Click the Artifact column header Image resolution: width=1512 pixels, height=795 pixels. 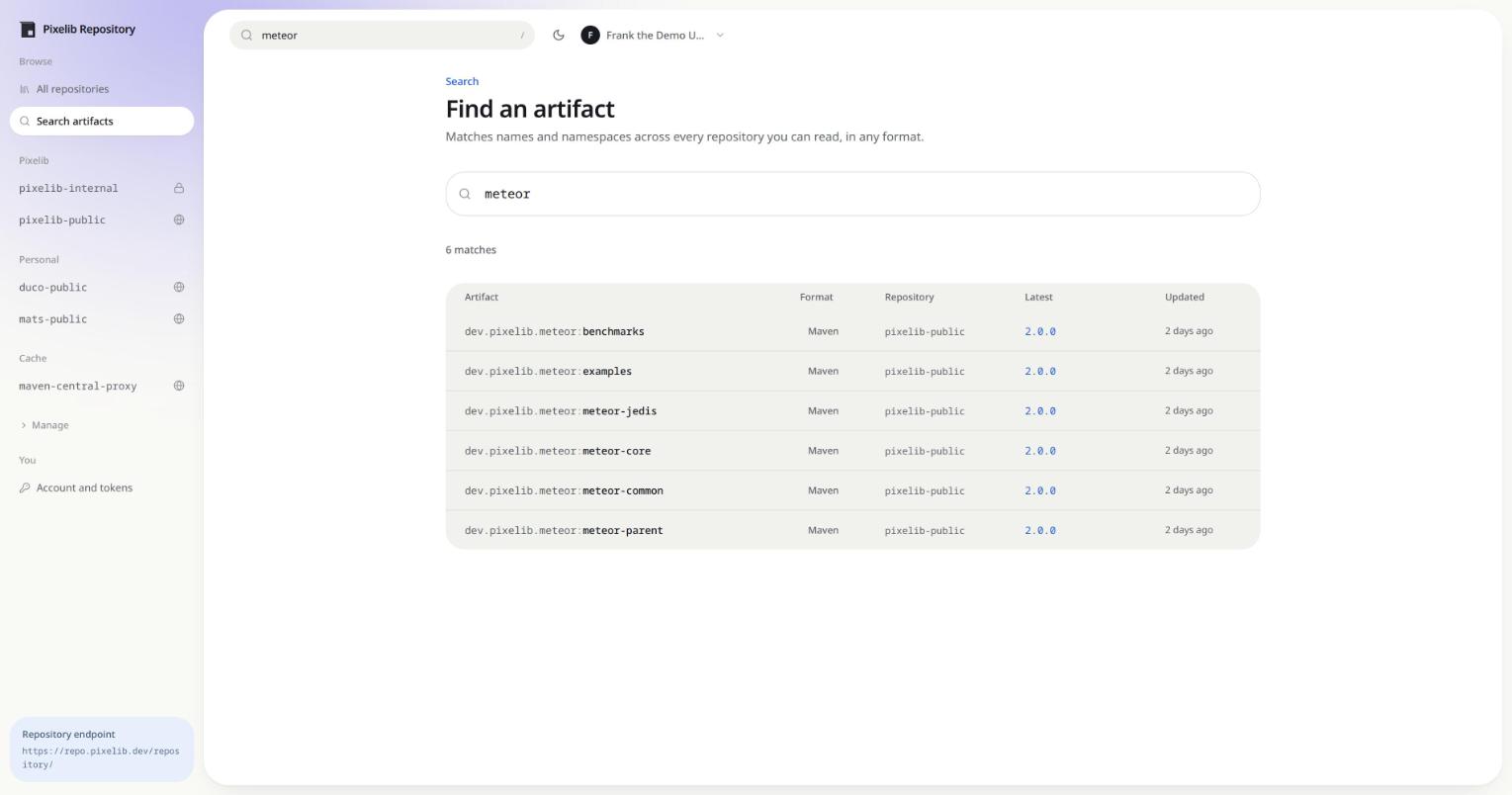[x=482, y=297]
